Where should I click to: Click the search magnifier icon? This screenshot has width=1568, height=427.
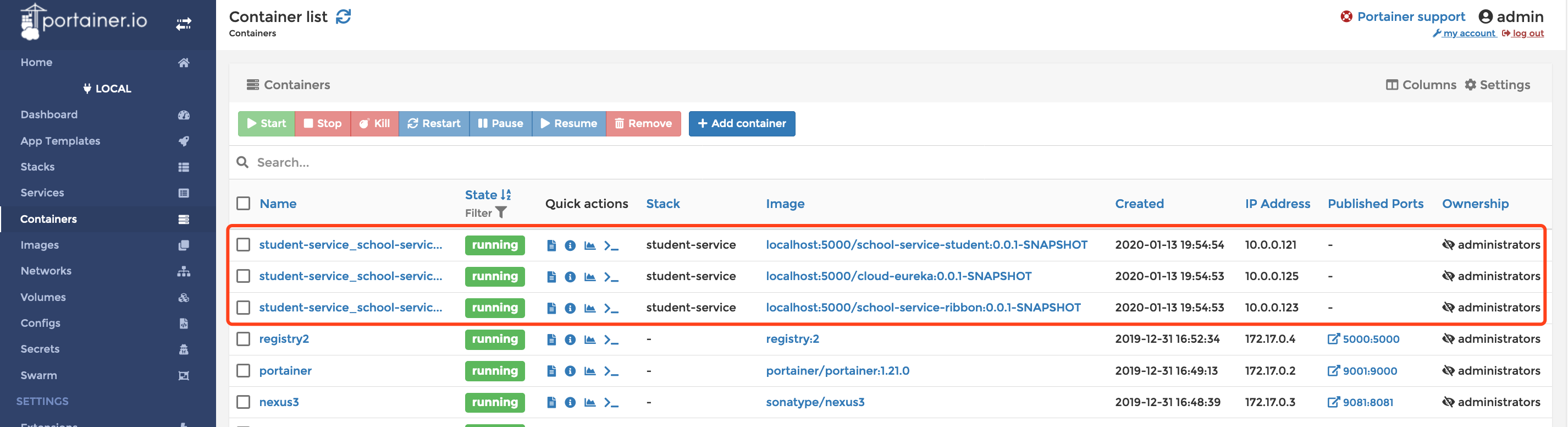(242, 162)
